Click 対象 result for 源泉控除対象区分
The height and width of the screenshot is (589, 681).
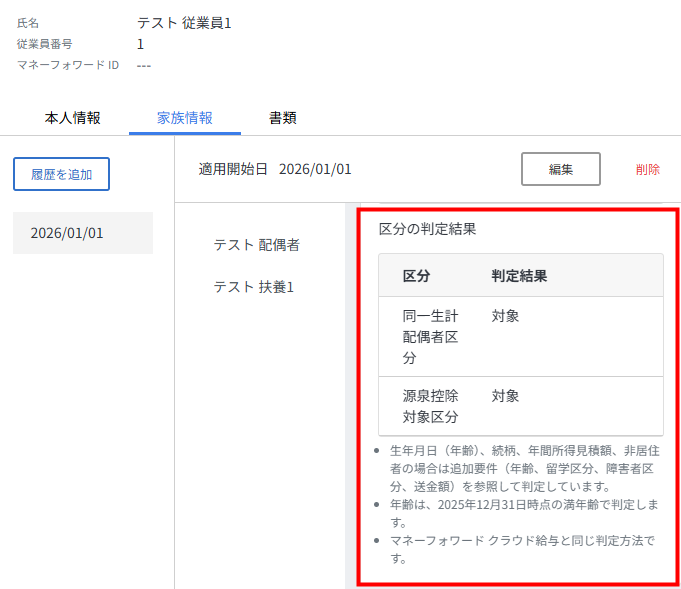pos(505,396)
